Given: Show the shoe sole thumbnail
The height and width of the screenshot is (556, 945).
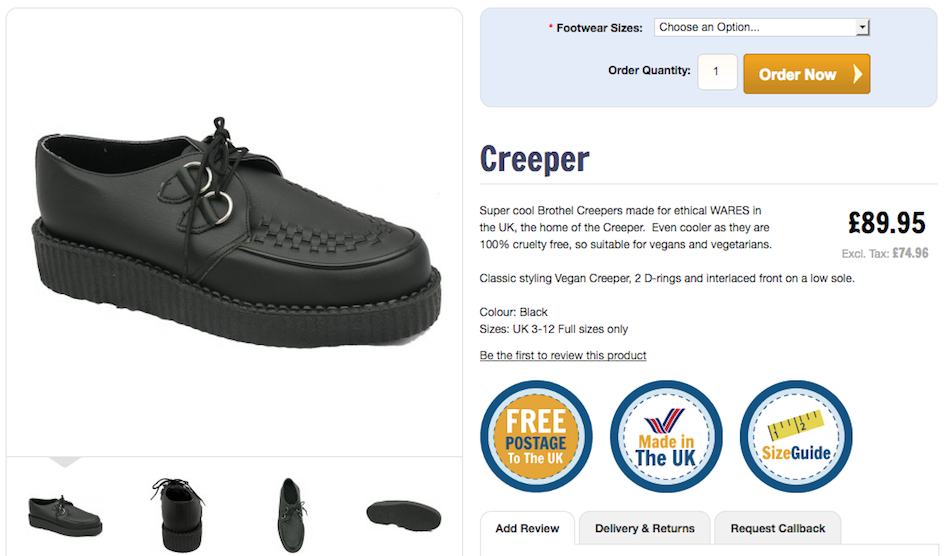Looking at the screenshot, I should tap(404, 516).
